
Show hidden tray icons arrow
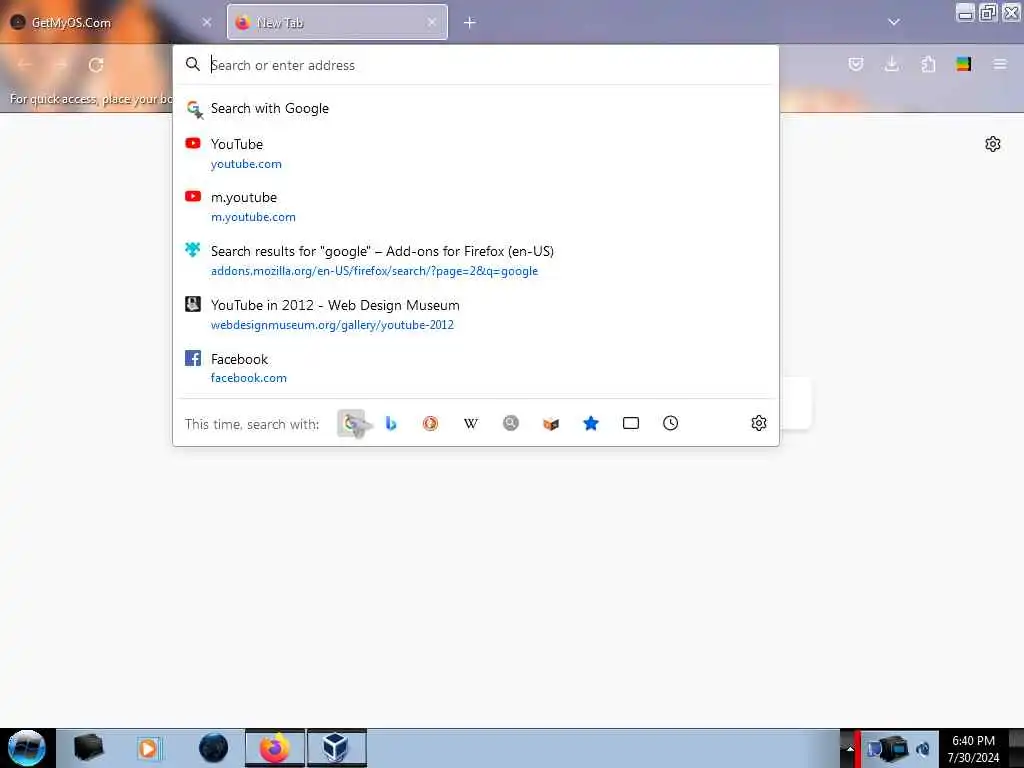[850, 748]
